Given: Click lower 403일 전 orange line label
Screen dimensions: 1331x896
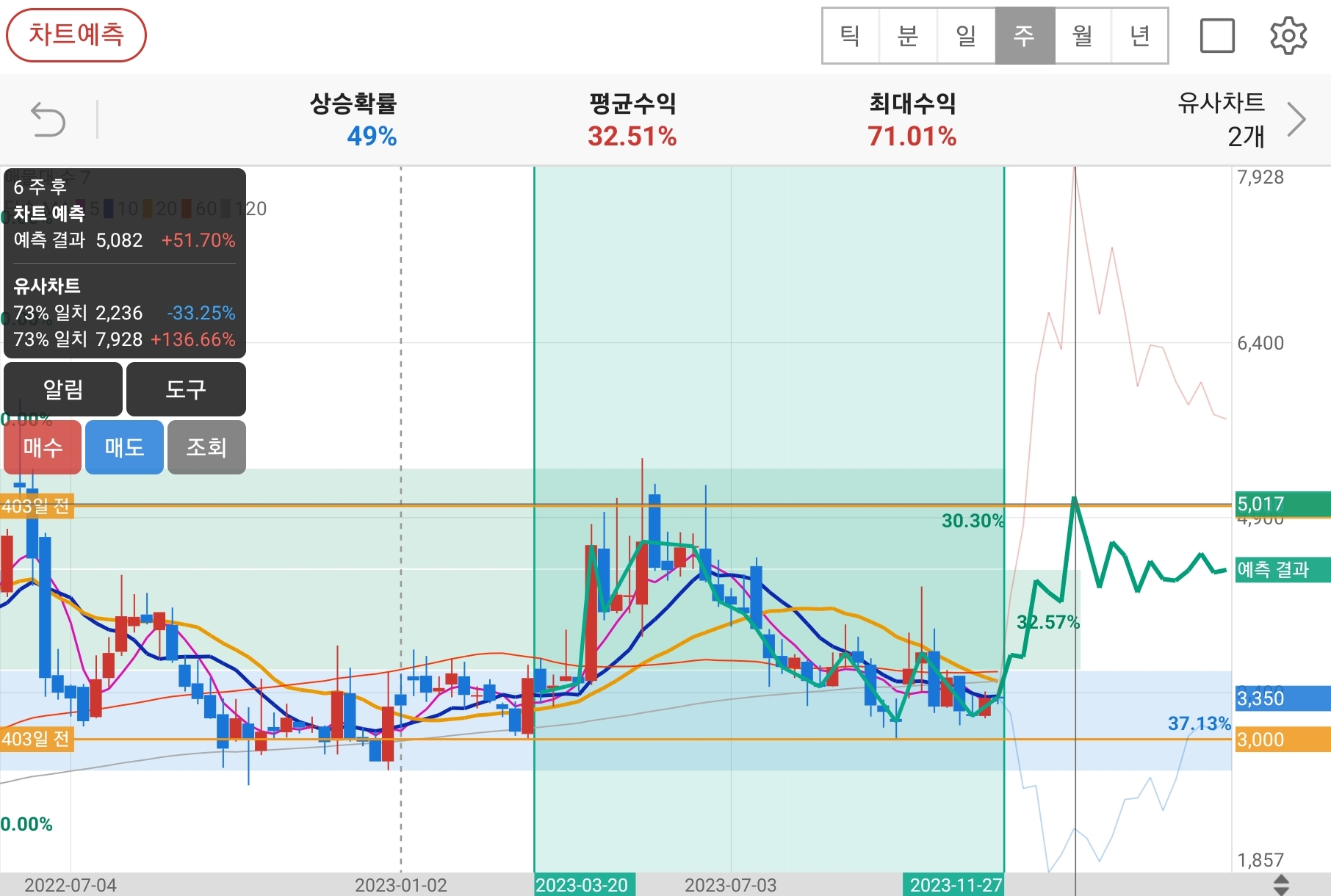Looking at the screenshot, I should pyautogui.click(x=36, y=738).
